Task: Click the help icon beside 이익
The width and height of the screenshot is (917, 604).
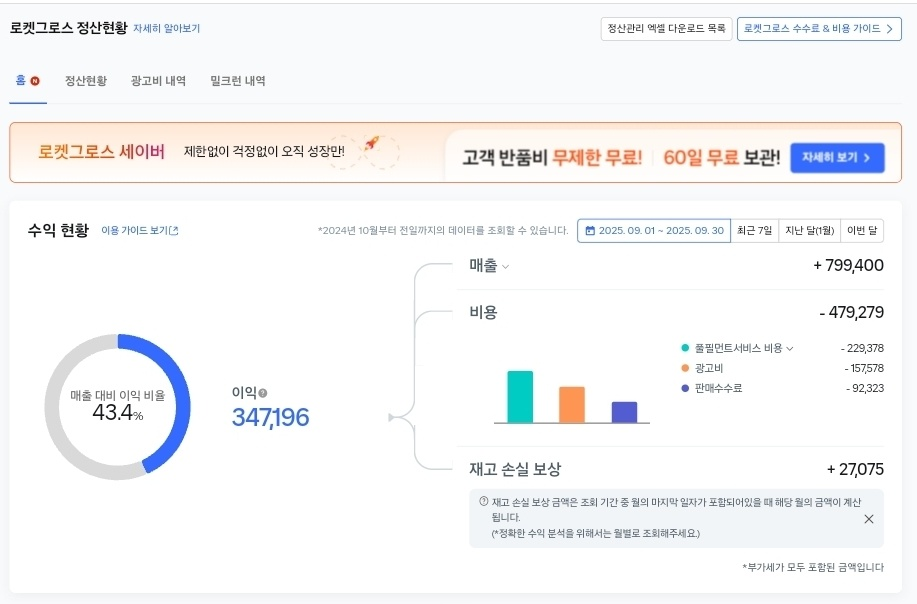Action: [263, 393]
